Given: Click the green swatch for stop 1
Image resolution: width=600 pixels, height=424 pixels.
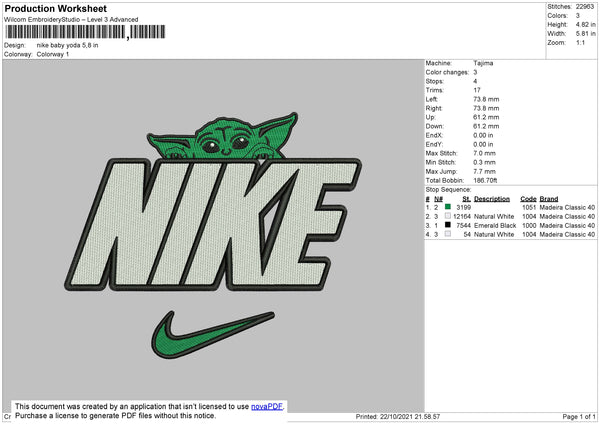Looking at the screenshot, I should pos(448,207).
